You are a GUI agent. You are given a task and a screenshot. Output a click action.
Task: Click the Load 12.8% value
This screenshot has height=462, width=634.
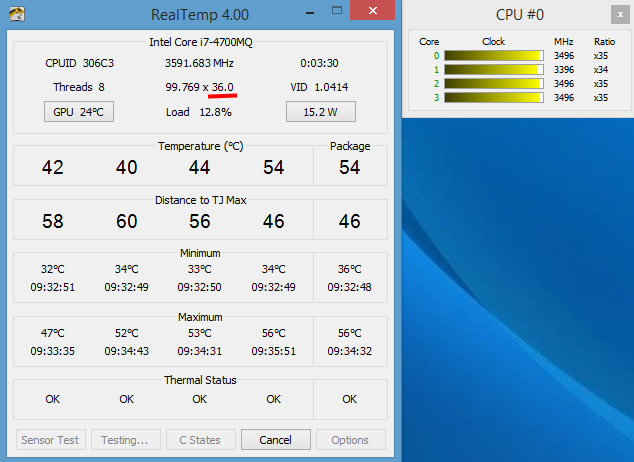coord(199,112)
